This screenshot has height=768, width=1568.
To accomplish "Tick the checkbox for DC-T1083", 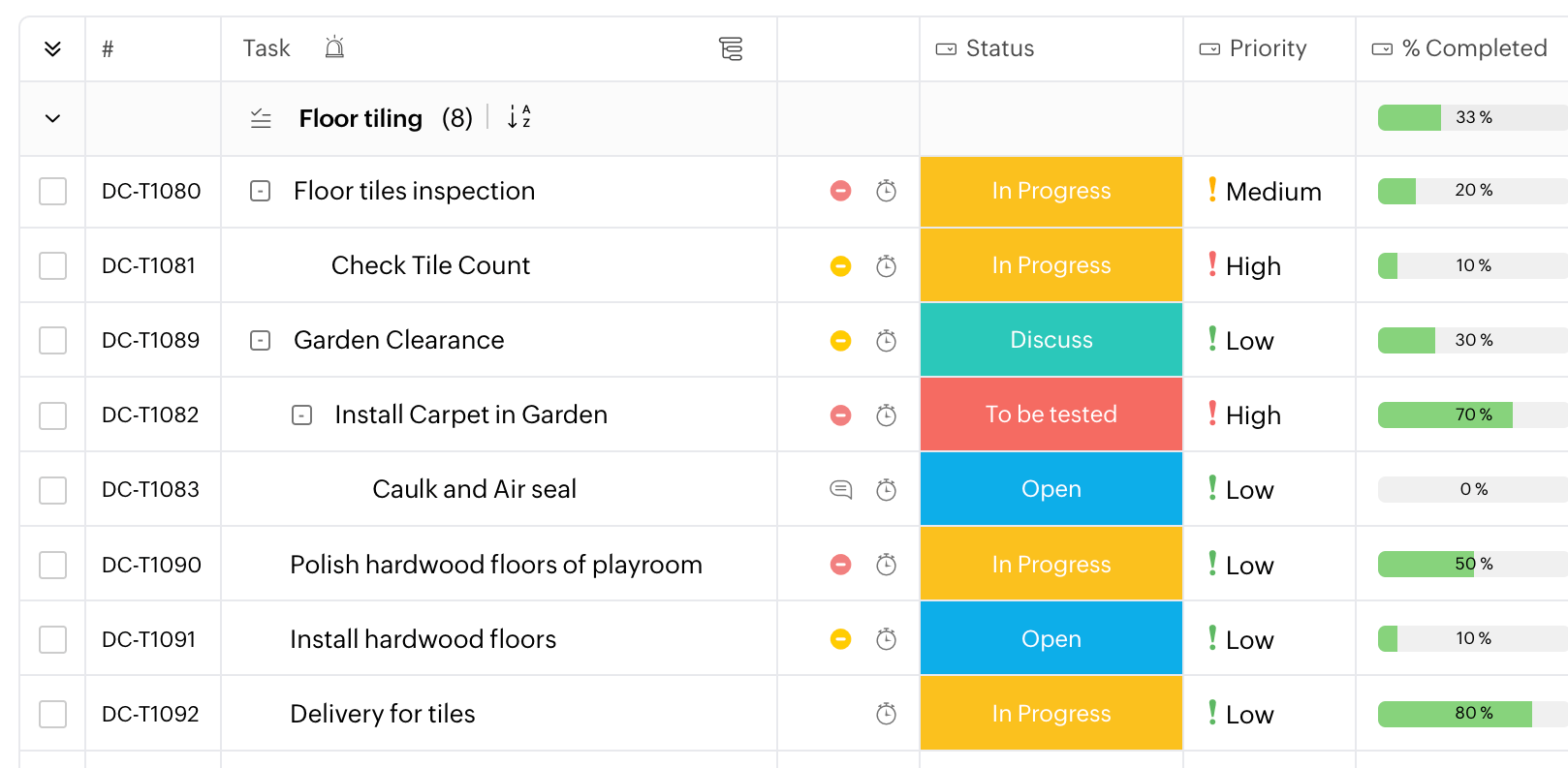I will 52,489.
